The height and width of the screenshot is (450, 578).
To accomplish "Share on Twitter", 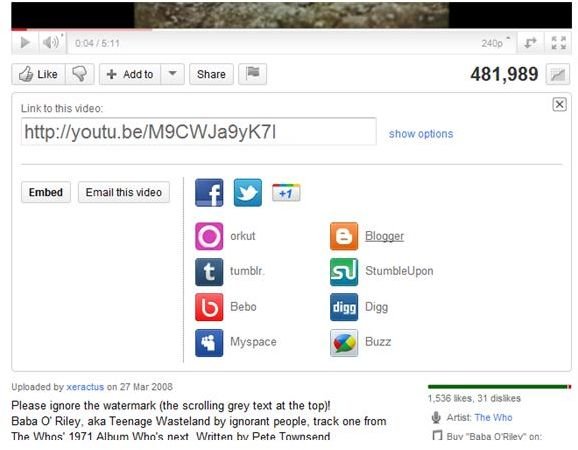I will point(248,193).
